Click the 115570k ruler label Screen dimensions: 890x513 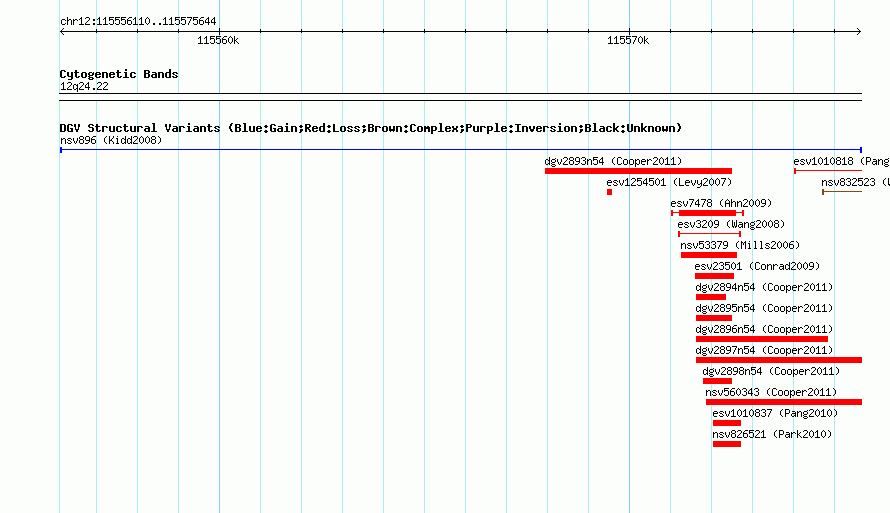[x=628, y=40]
